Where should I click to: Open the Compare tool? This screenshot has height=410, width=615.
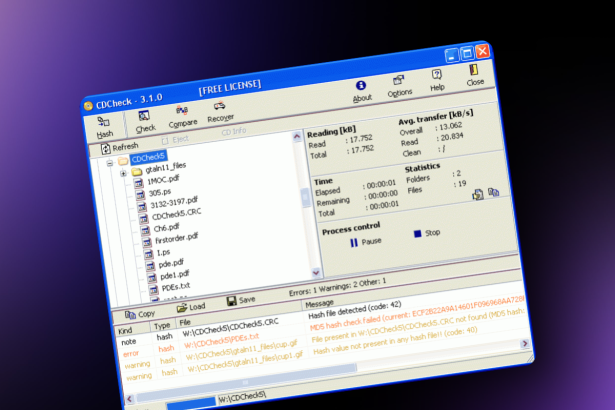[x=182, y=117]
